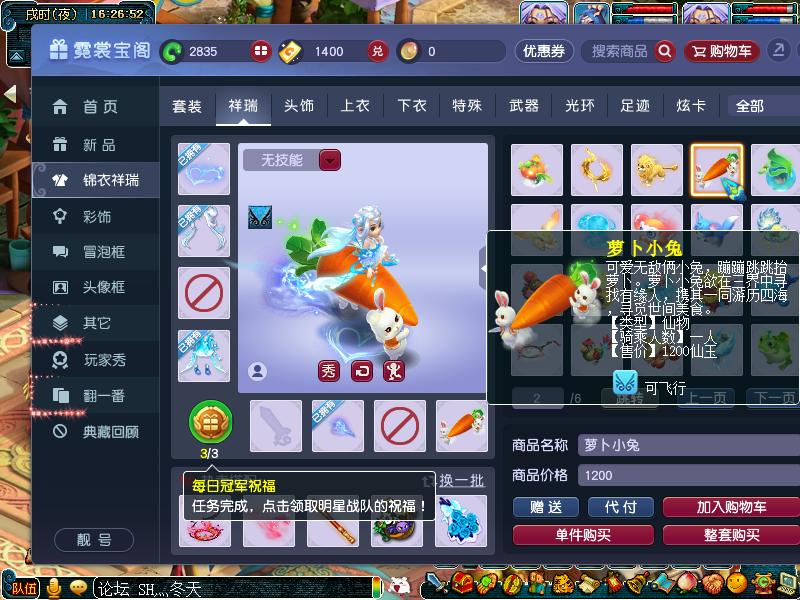Click the owned blue footprint slot
This screenshot has width=800, height=600.
pyautogui.click(x=338, y=426)
